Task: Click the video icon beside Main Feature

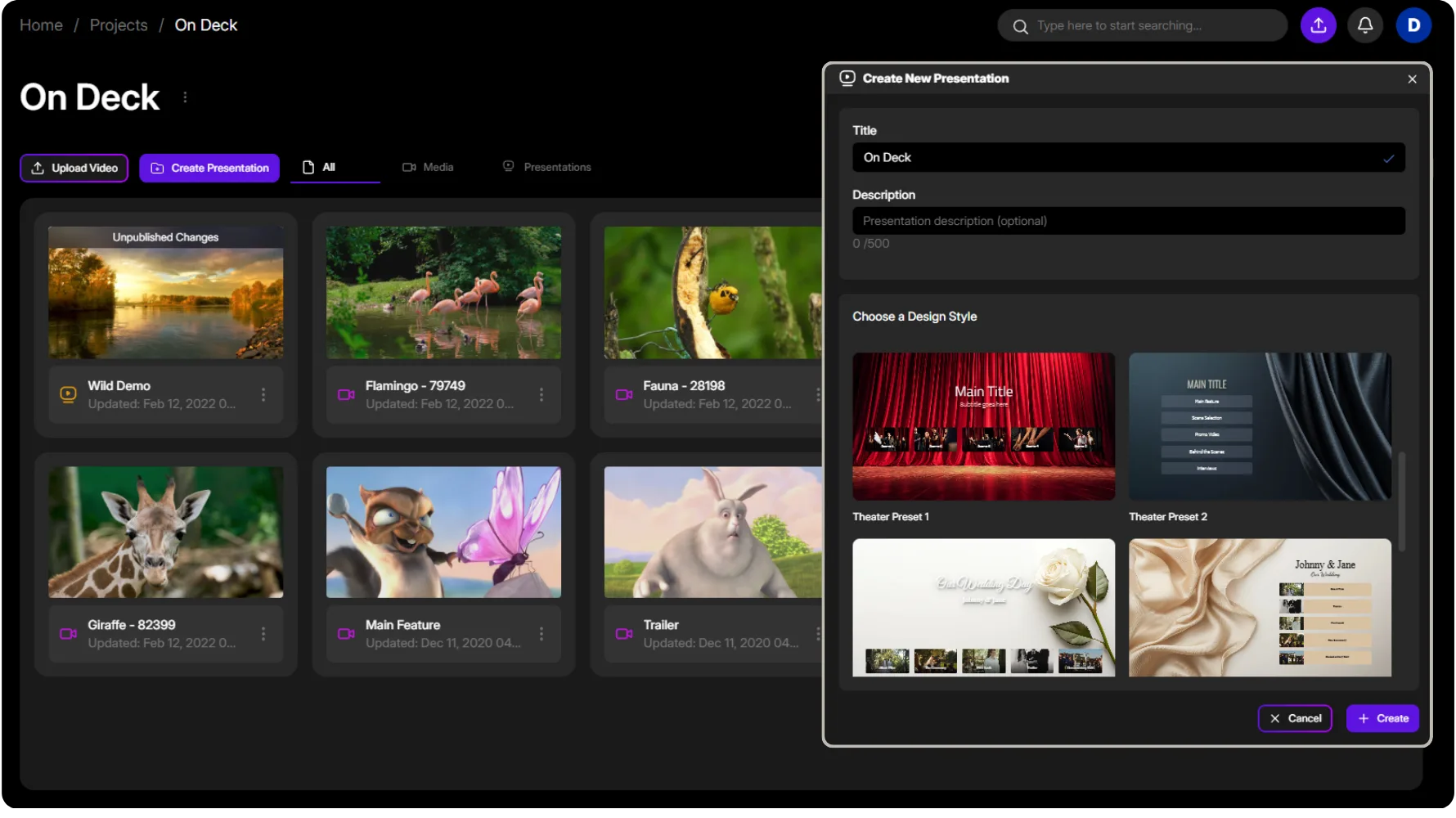Action: coord(346,633)
